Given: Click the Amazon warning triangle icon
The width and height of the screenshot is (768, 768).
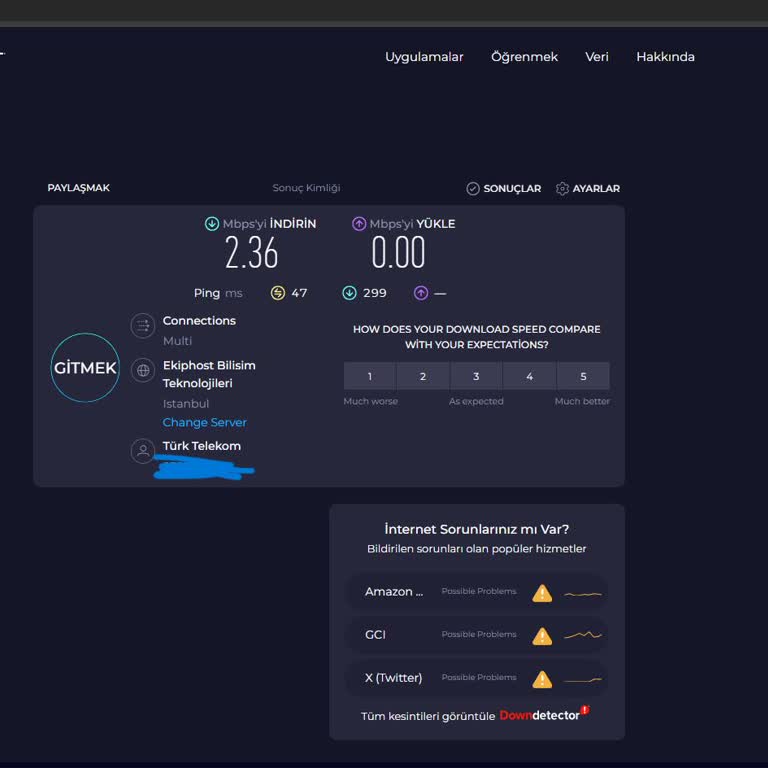Looking at the screenshot, I should tap(542, 593).
